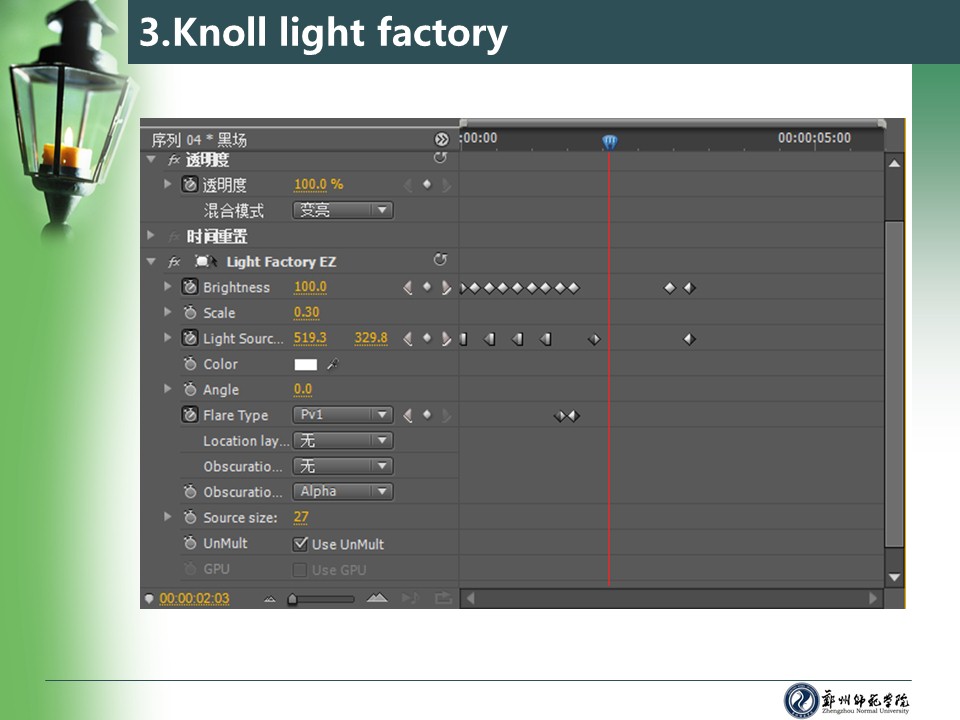Toggle the fx icon for Light Factory EZ
This screenshot has height=720, width=960.
[174, 261]
